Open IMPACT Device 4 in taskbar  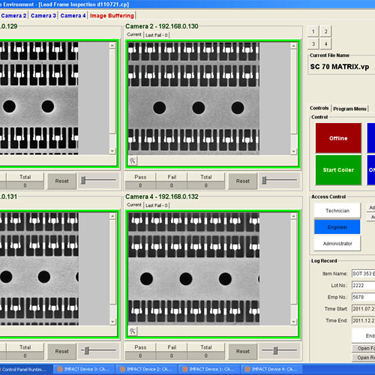coord(271,369)
